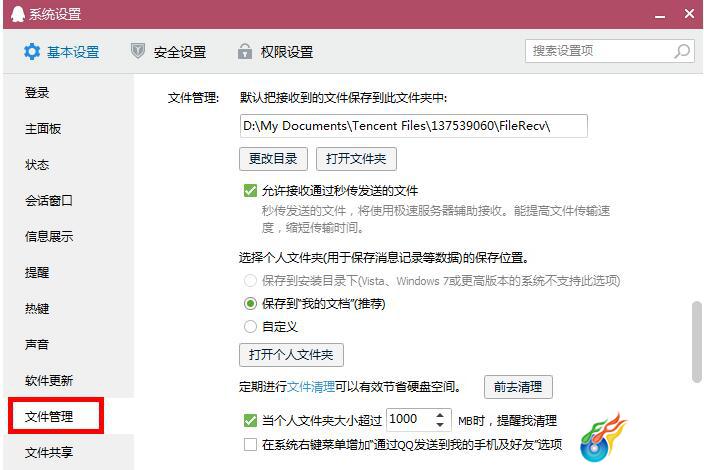Viewport: 704px width, 470px height.
Task: Choose the 自定义 radio option
Action: tap(250, 327)
